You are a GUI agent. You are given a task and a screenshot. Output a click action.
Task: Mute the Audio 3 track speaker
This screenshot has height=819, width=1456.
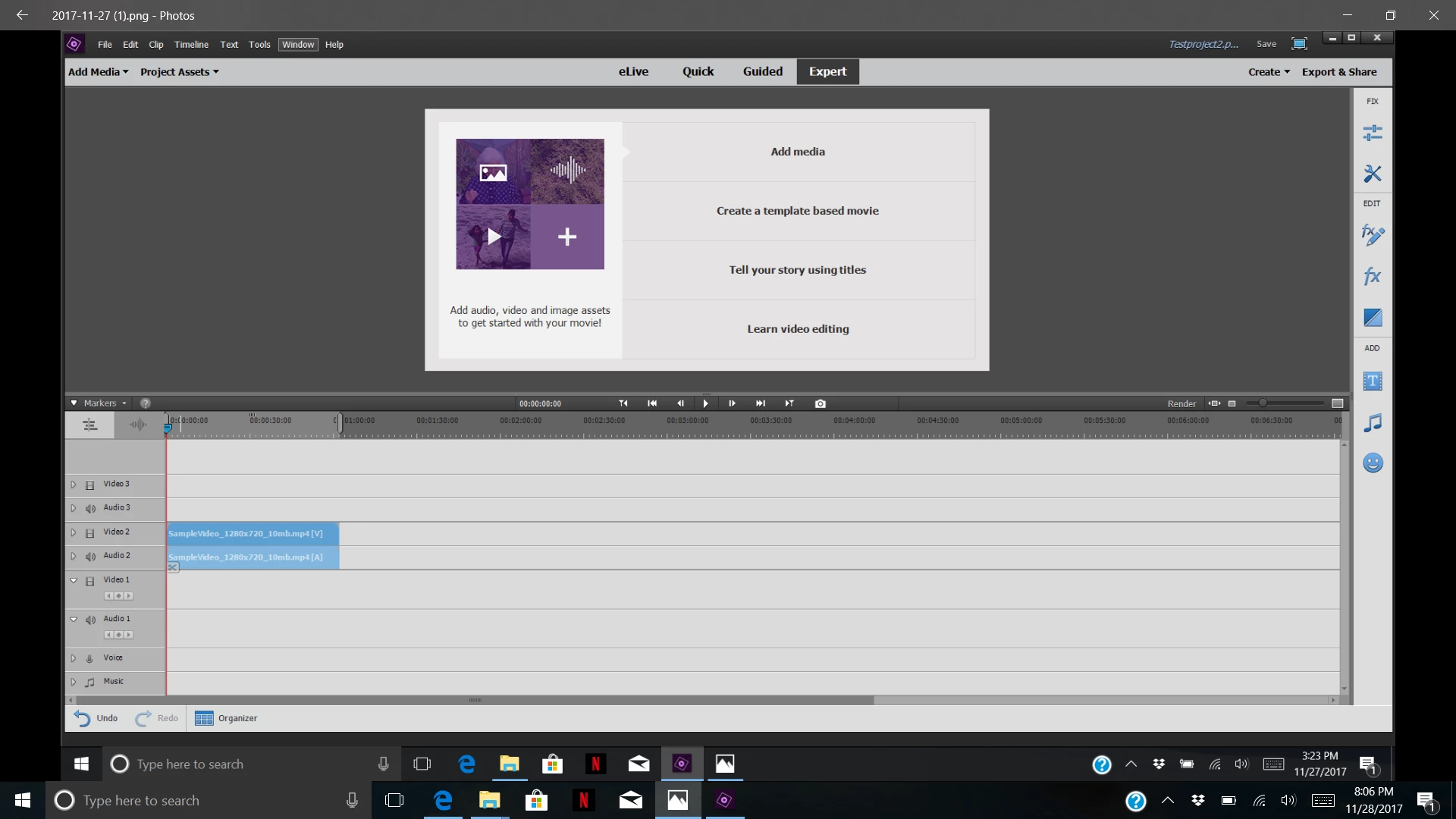[x=90, y=508]
